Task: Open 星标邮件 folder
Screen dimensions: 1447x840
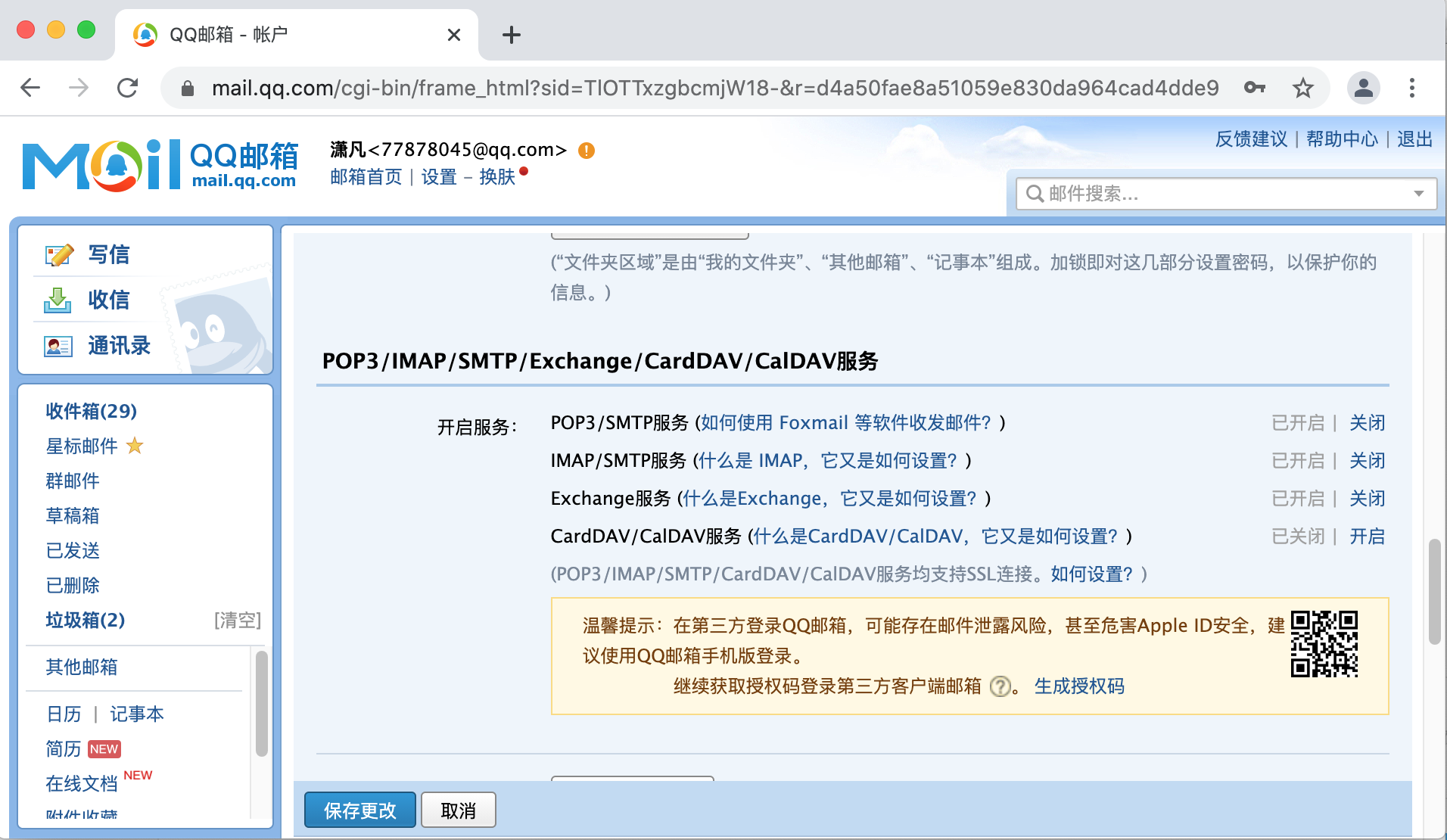Action: (x=82, y=446)
